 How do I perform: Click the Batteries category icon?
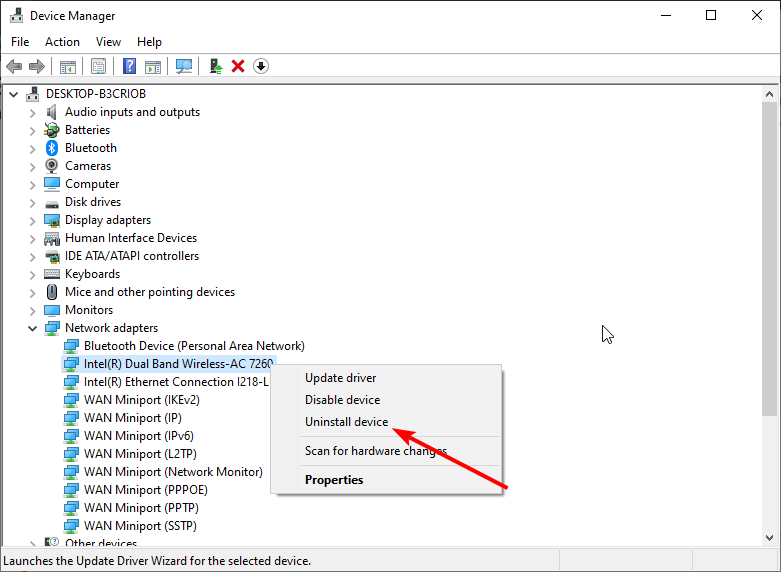click(52, 130)
